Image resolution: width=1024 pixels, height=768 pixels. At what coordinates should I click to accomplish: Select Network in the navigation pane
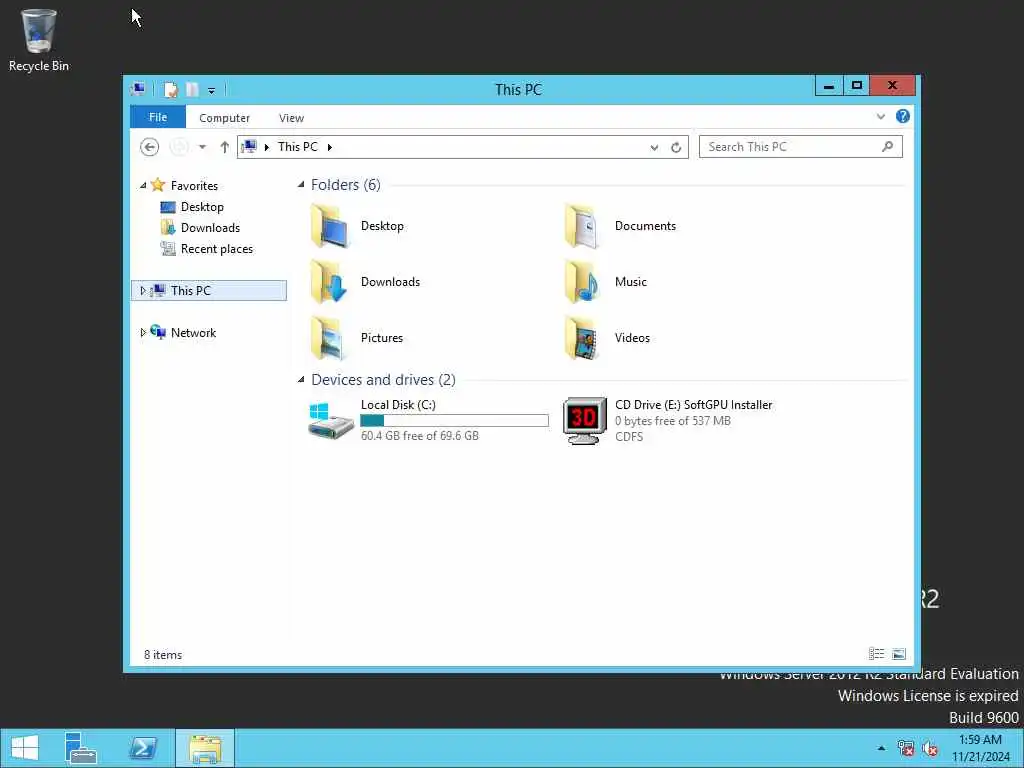point(193,332)
